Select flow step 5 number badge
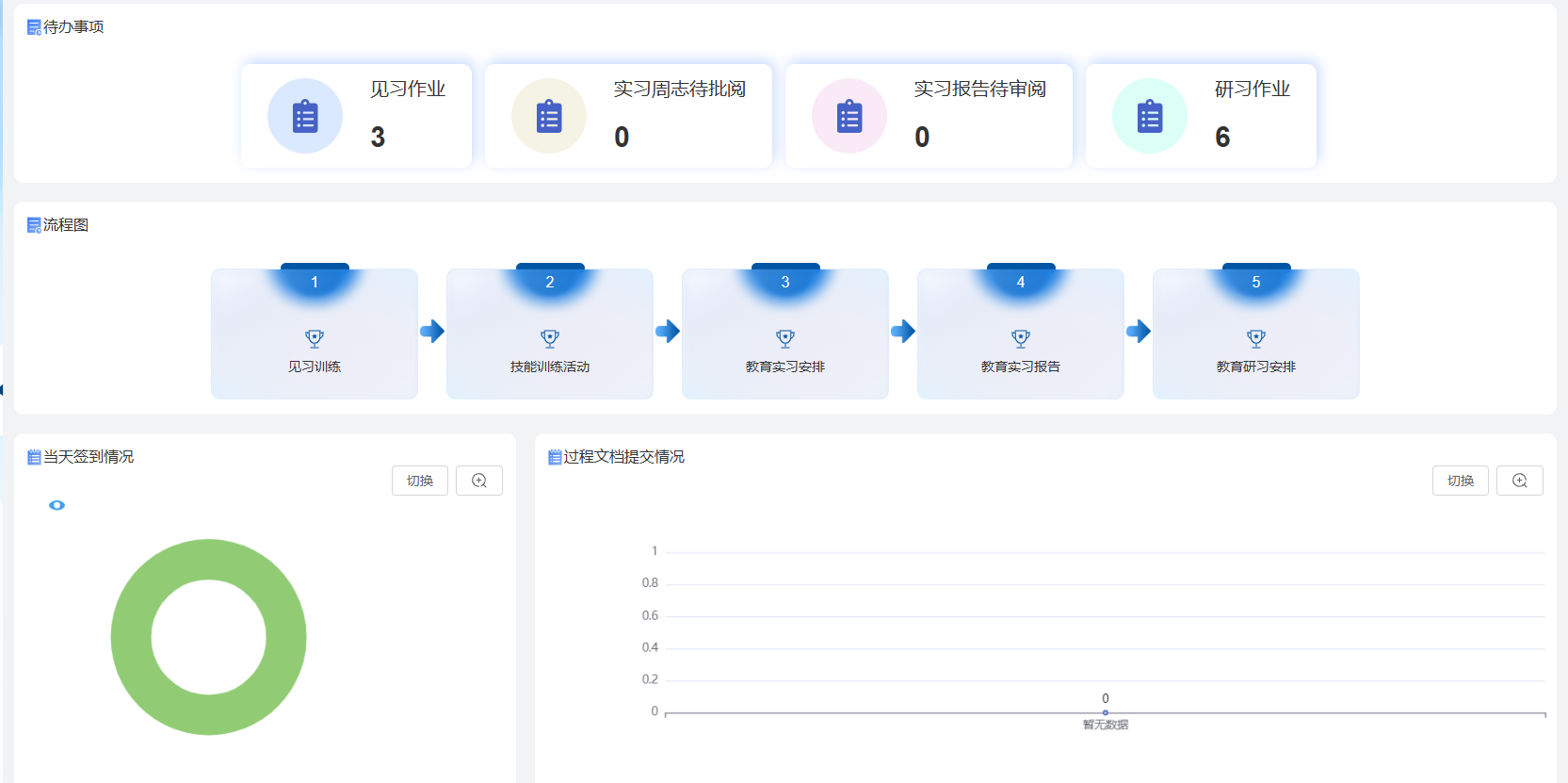Screen dimensions: 1568x783 1256,282
